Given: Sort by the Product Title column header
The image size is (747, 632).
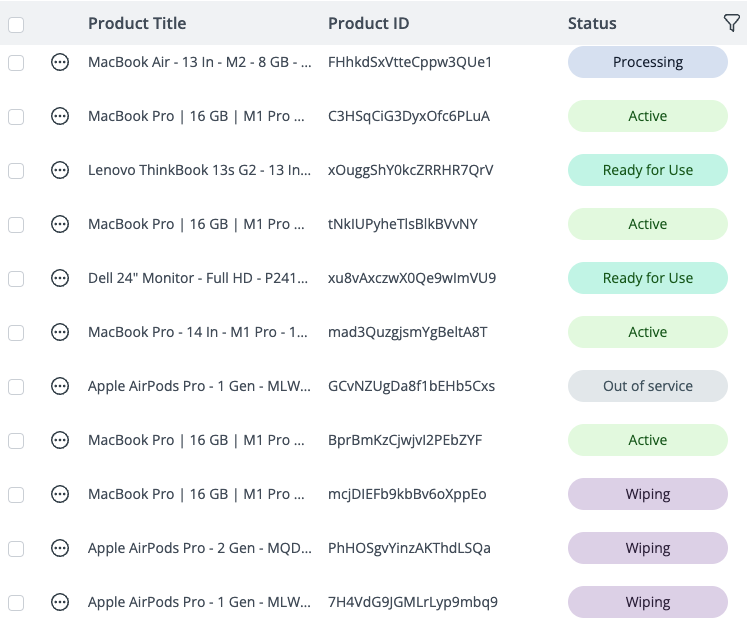Looking at the screenshot, I should pyautogui.click(x=137, y=23).
